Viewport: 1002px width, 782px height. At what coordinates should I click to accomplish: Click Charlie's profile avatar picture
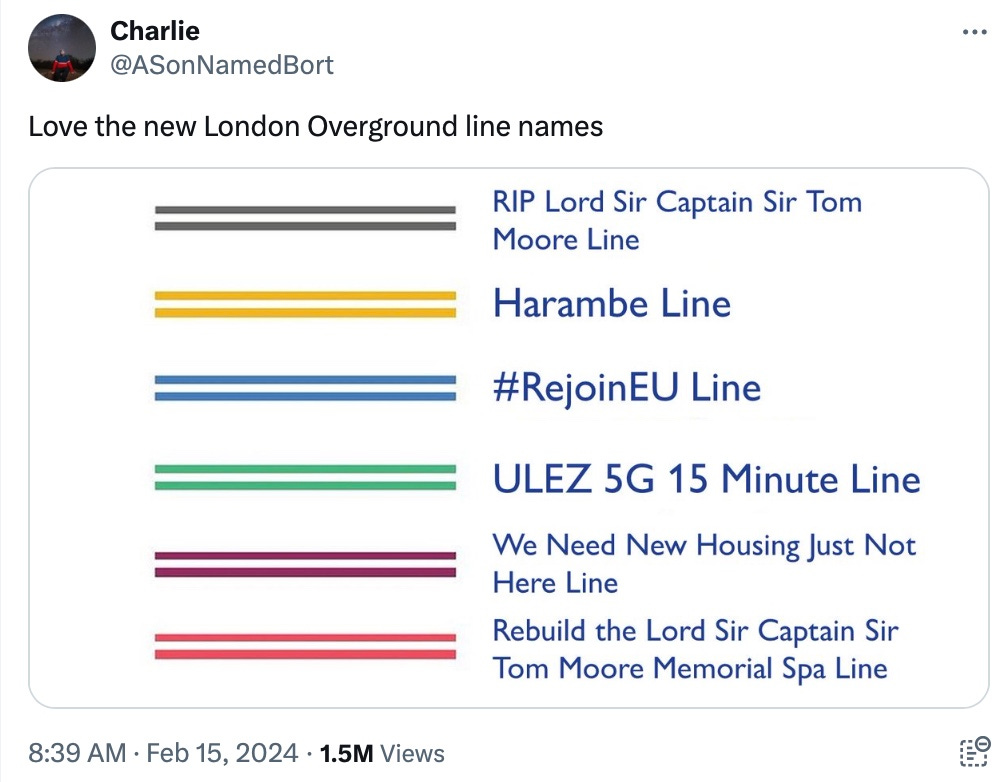click(x=62, y=48)
